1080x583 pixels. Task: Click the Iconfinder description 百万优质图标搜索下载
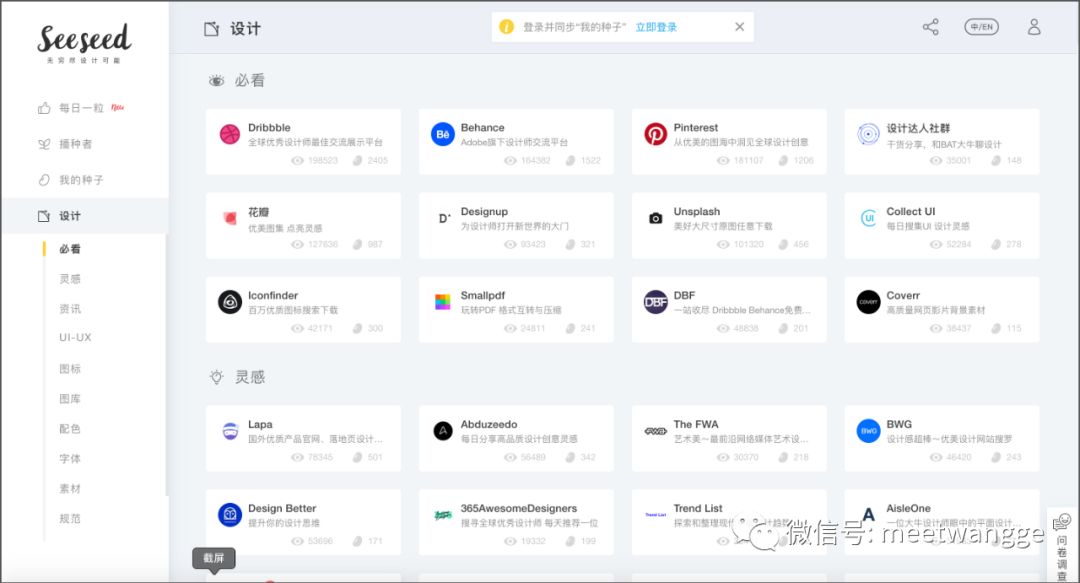pos(293,310)
